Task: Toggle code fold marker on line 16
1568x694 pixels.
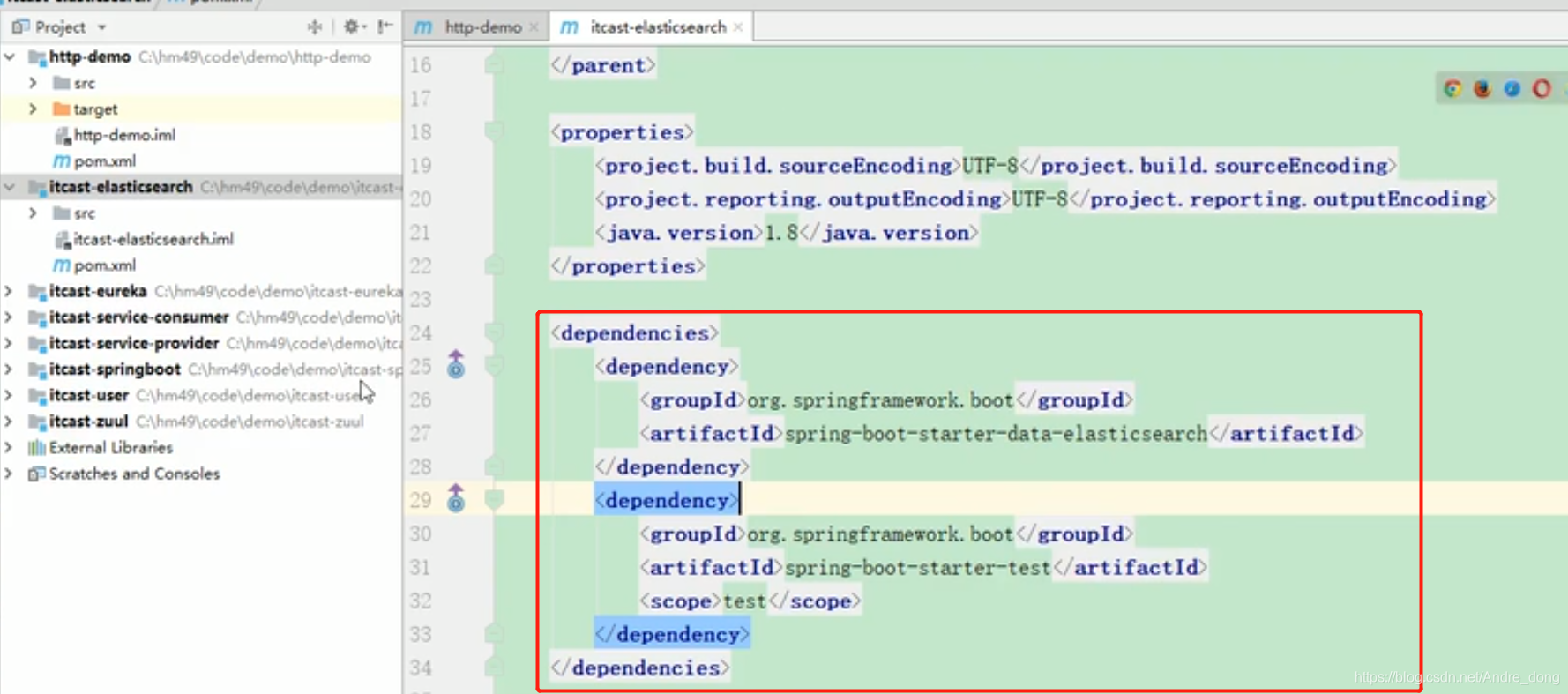Action: pos(494,64)
